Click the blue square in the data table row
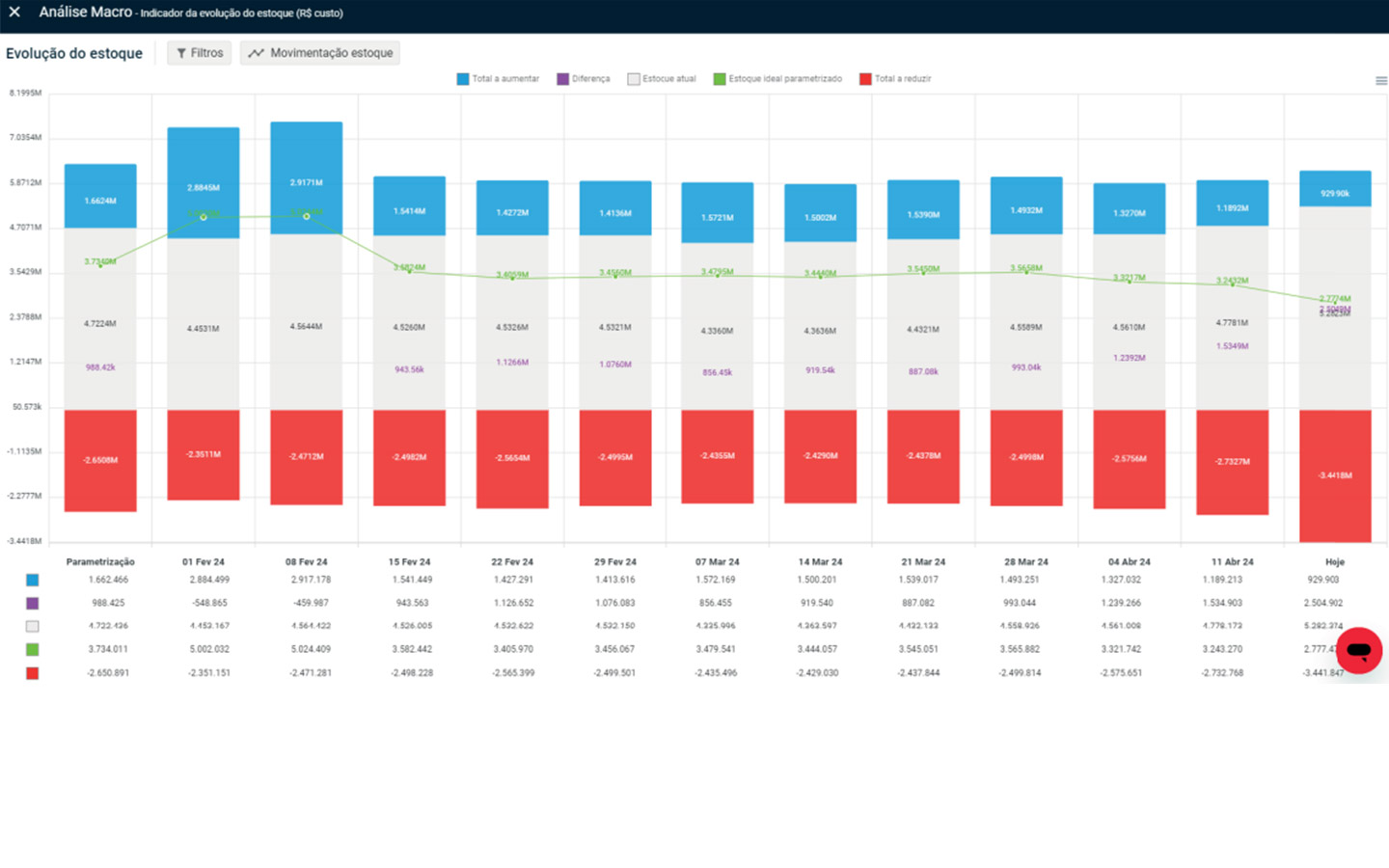 click(33, 581)
